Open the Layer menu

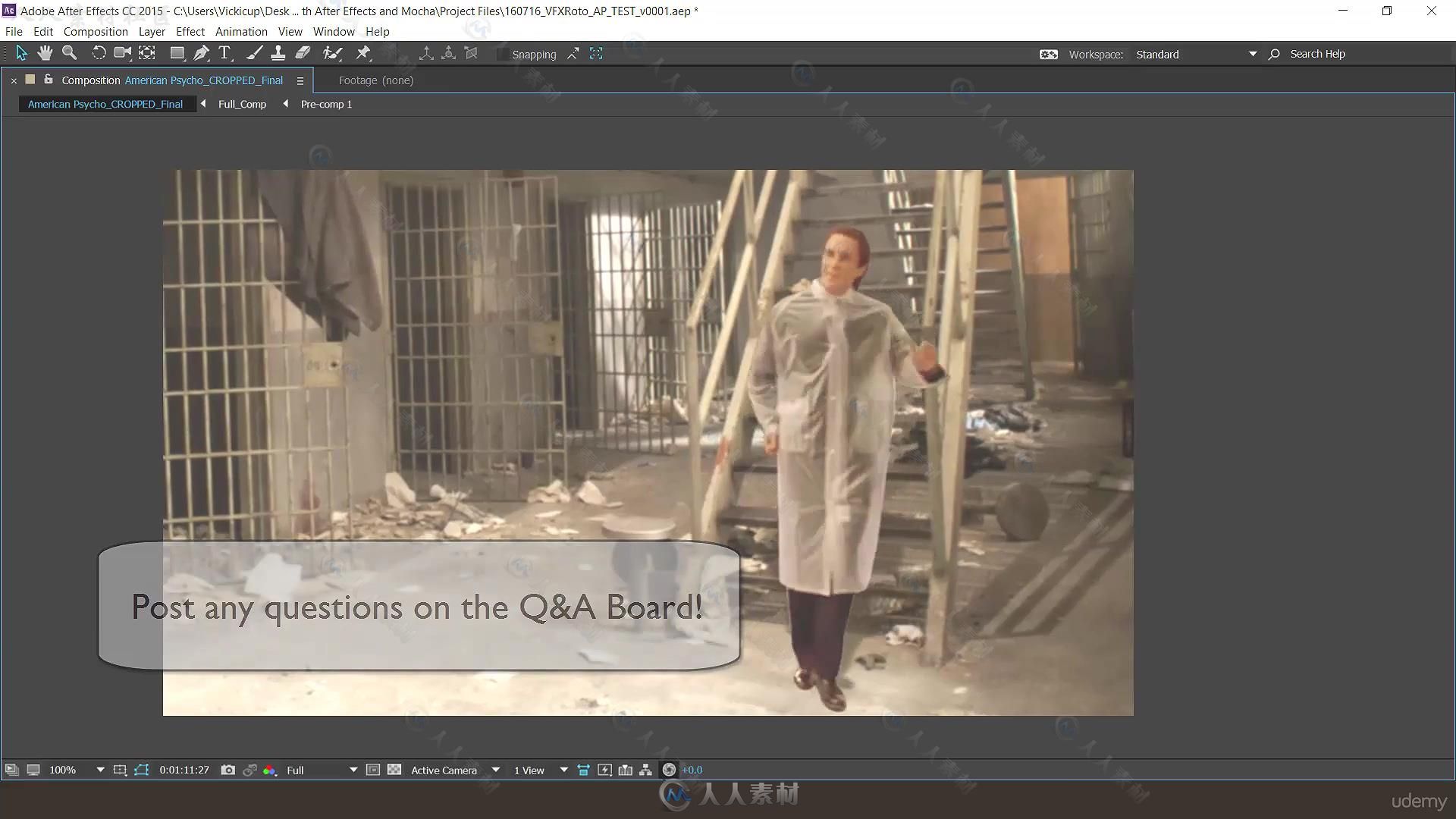pyautogui.click(x=152, y=31)
